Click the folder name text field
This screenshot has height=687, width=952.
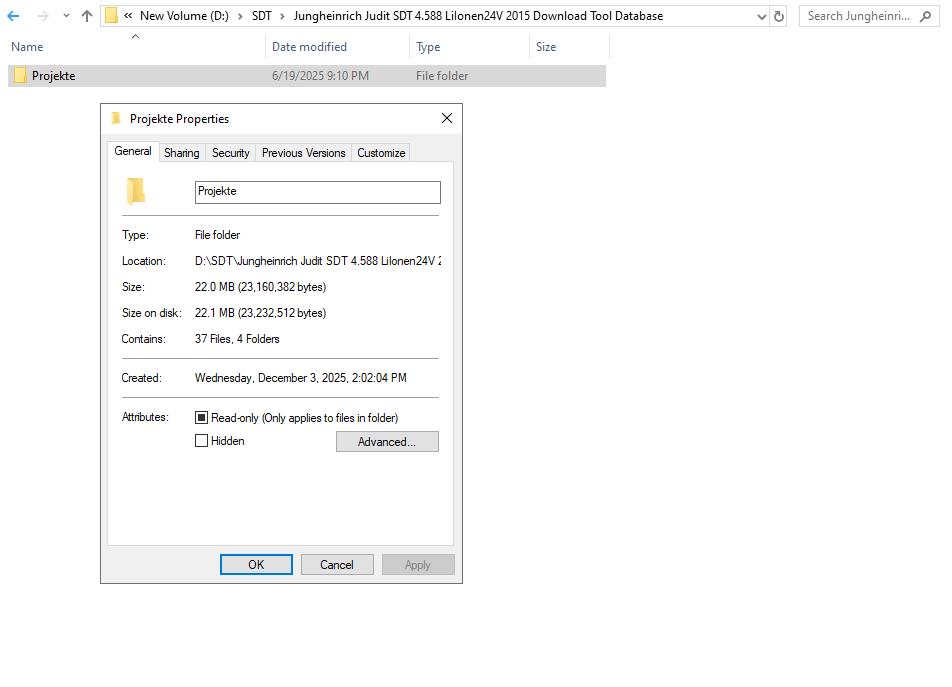point(317,191)
